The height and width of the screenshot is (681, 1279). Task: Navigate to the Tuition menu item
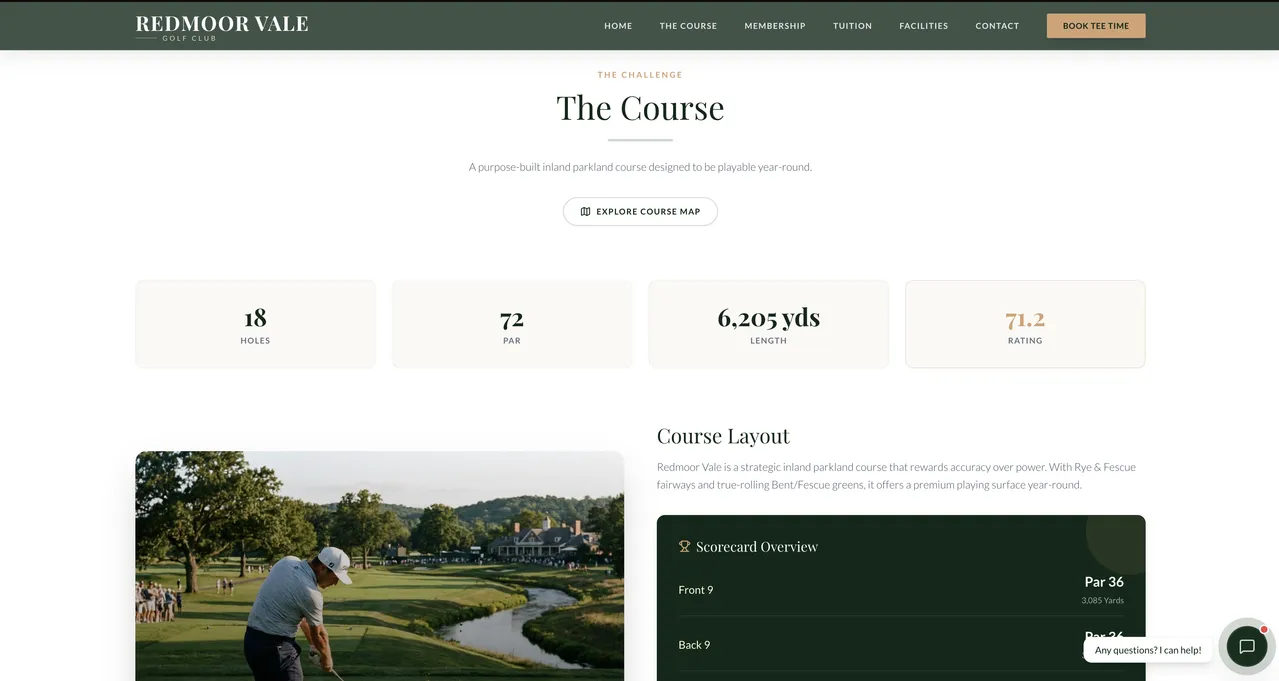coord(852,26)
